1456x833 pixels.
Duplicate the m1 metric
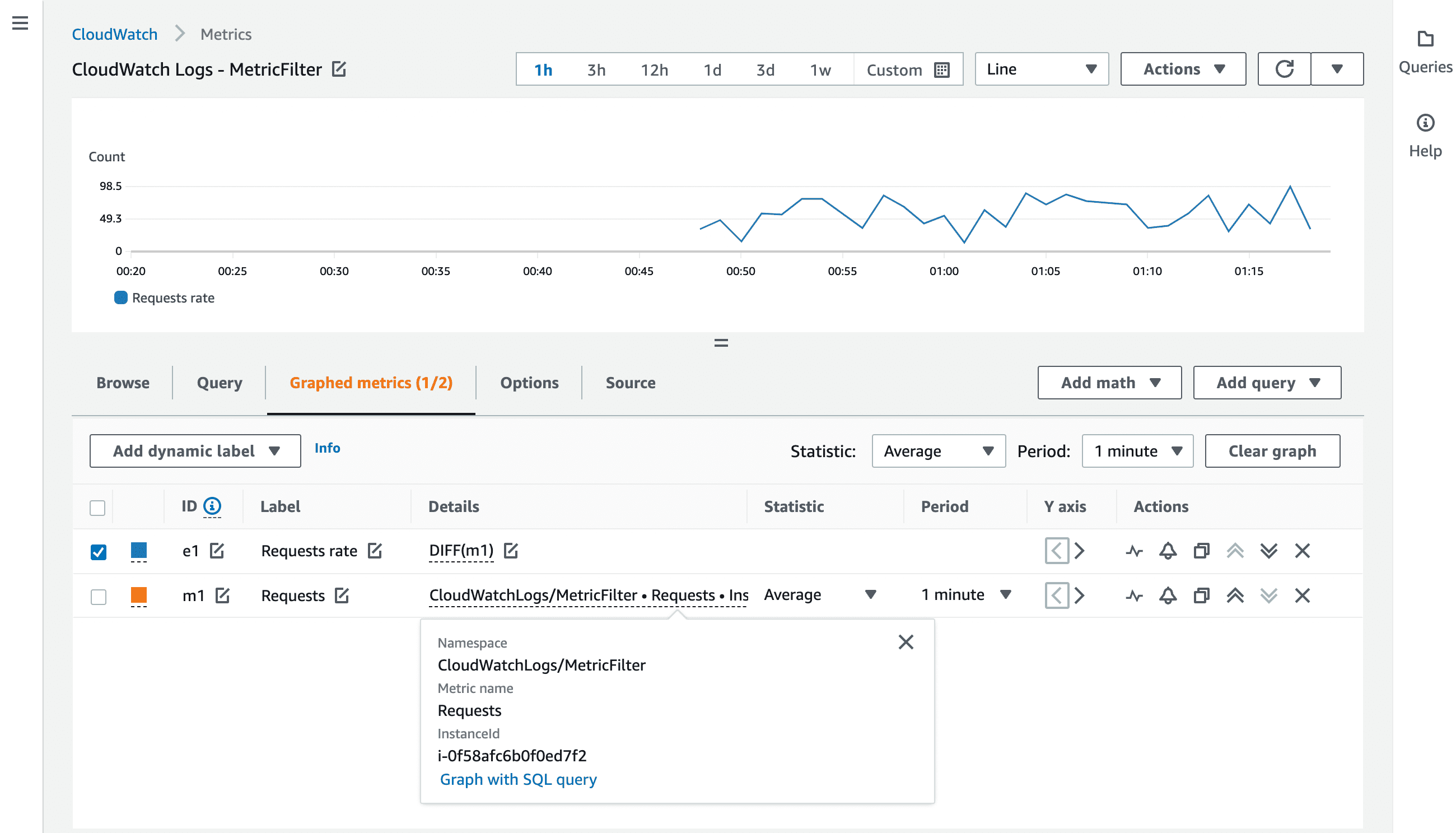[1202, 595]
